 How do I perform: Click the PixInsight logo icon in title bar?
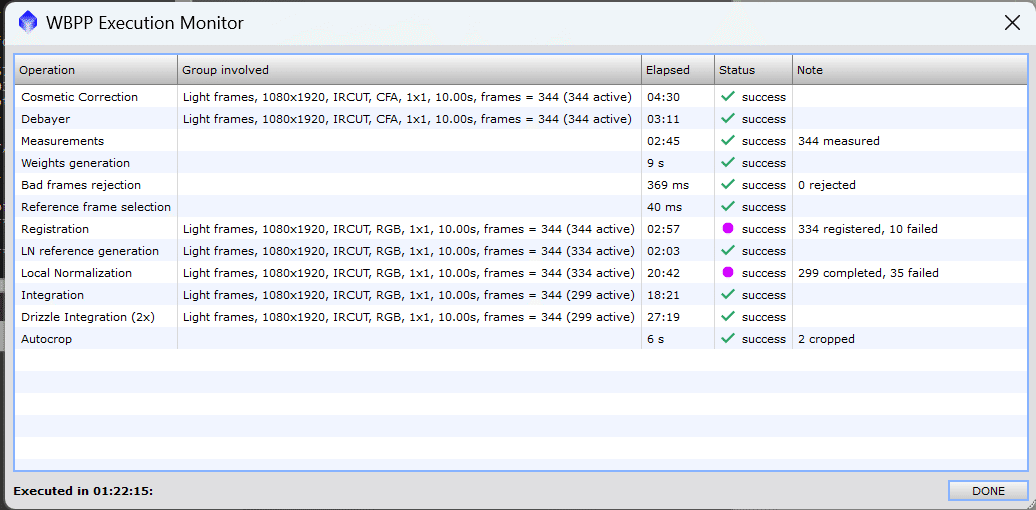[x=28, y=23]
